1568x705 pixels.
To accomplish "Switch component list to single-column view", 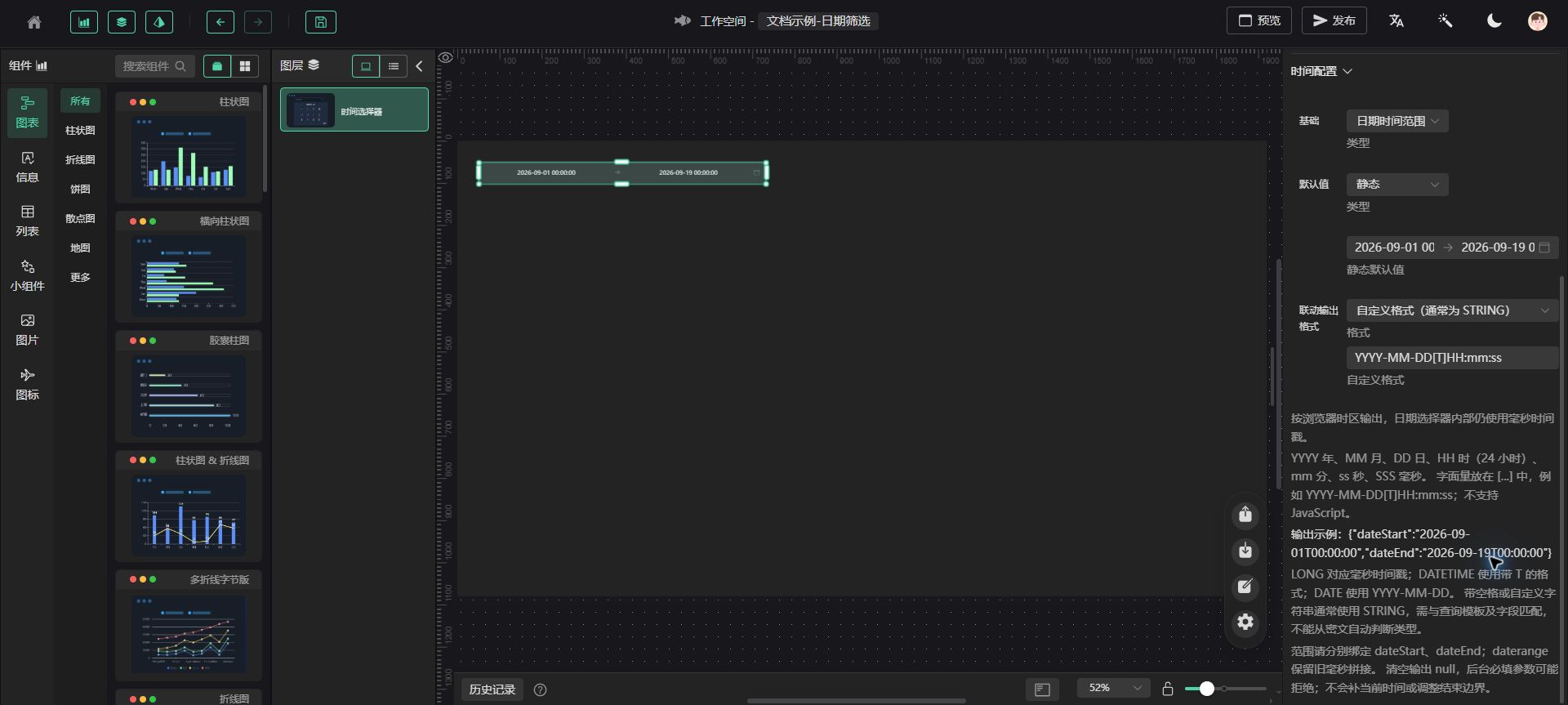I will point(217,66).
